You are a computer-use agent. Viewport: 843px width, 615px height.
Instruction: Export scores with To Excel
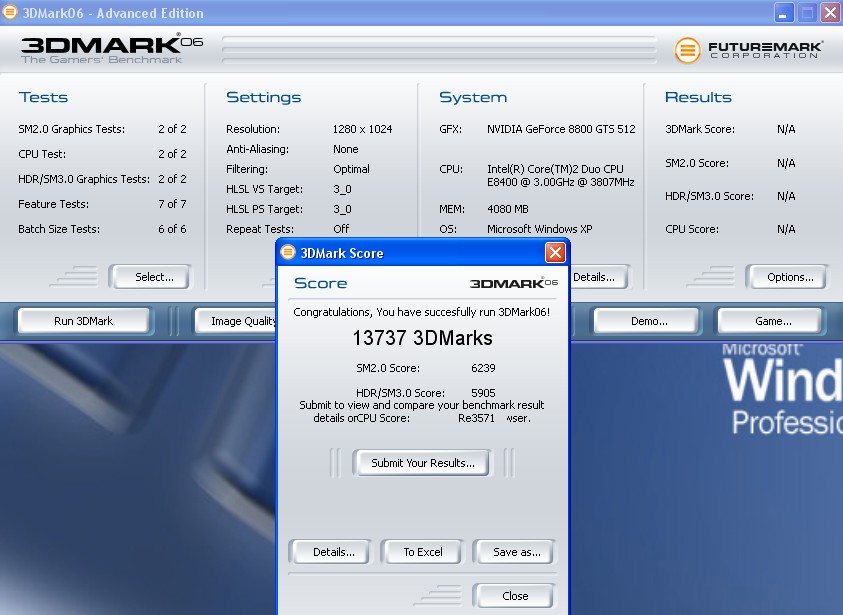pos(422,552)
